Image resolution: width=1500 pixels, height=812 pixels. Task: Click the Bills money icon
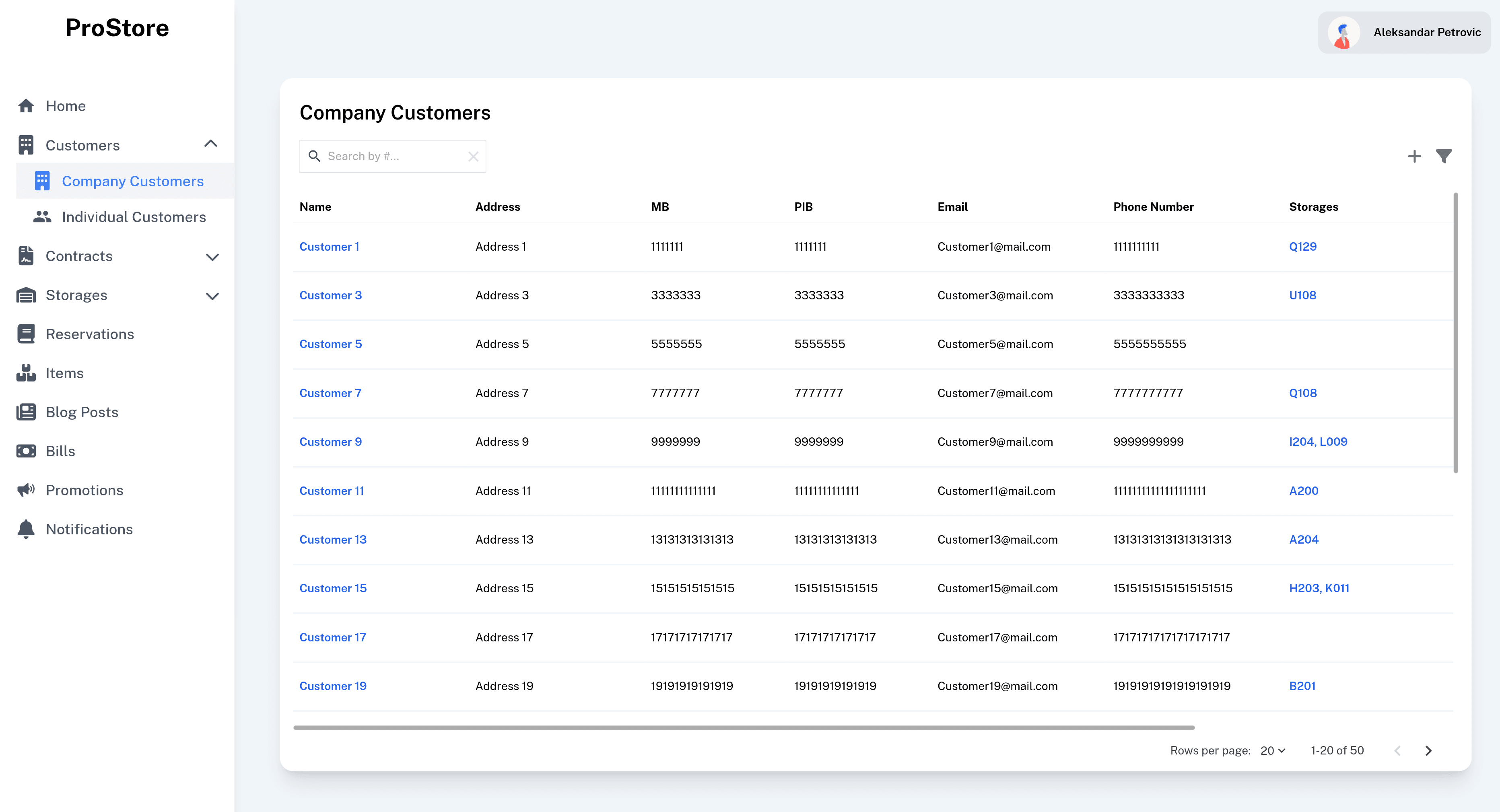click(x=26, y=451)
